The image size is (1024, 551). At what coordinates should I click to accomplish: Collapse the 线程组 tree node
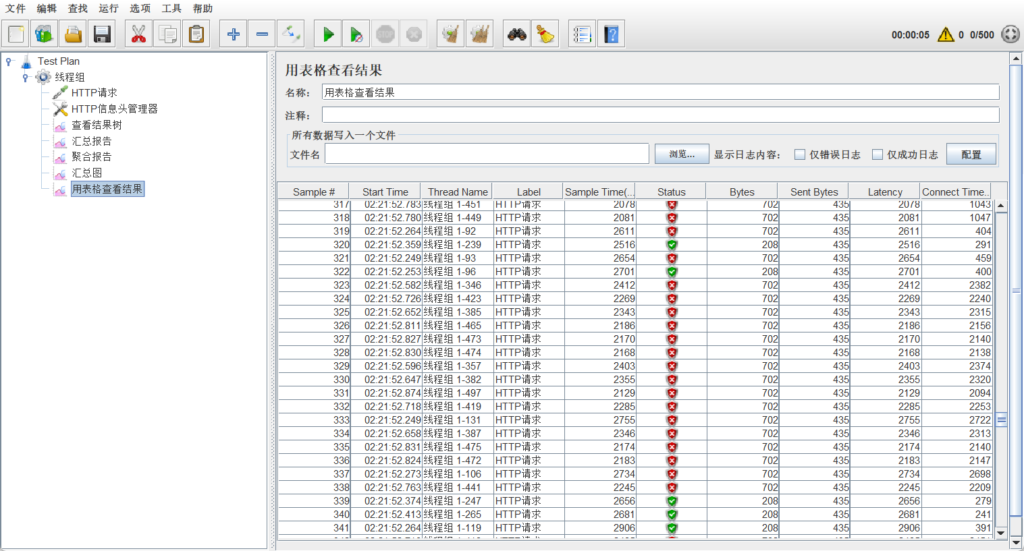tap(25, 78)
